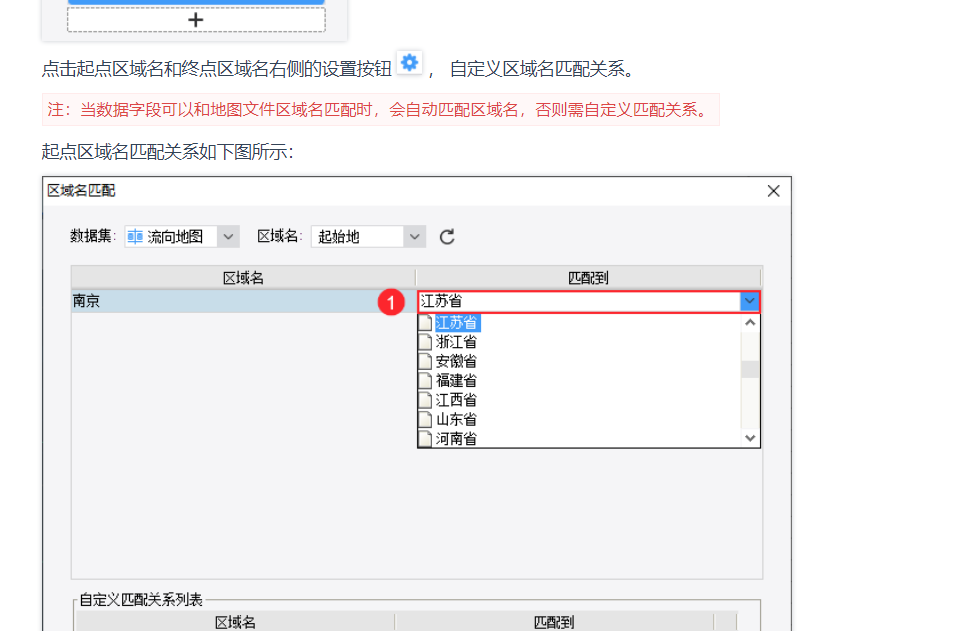Click the document icon beside 福建省
953x631 pixels.
coord(425,381)
